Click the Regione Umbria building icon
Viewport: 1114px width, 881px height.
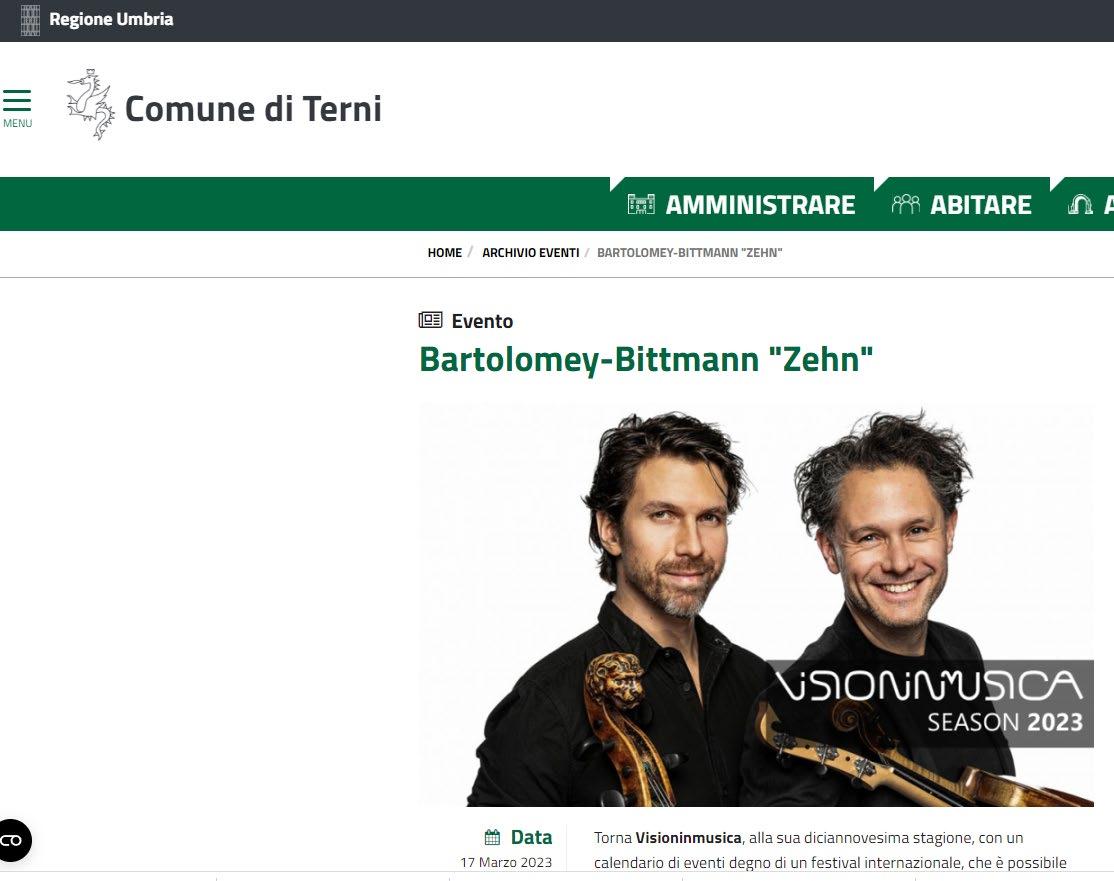30,20
